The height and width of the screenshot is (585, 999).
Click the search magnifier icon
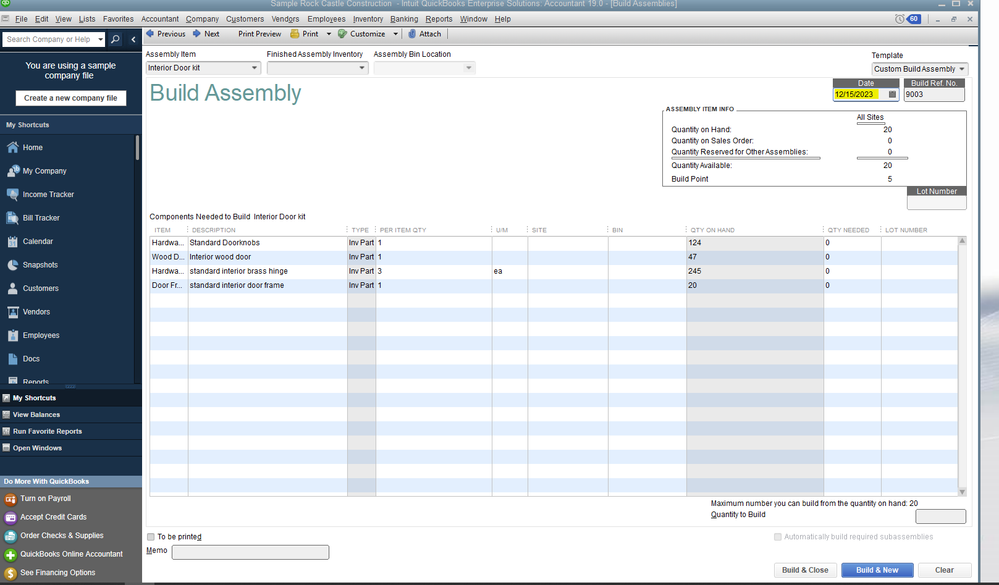[115, 40]
